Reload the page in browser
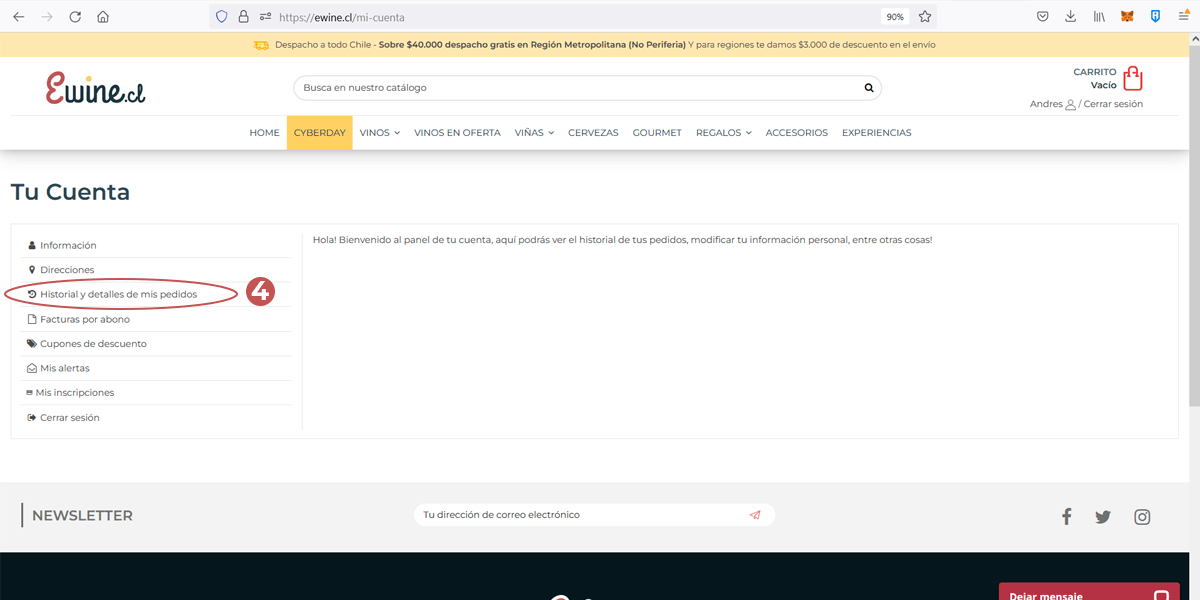The image size is (1200, 600). [75, 17]
